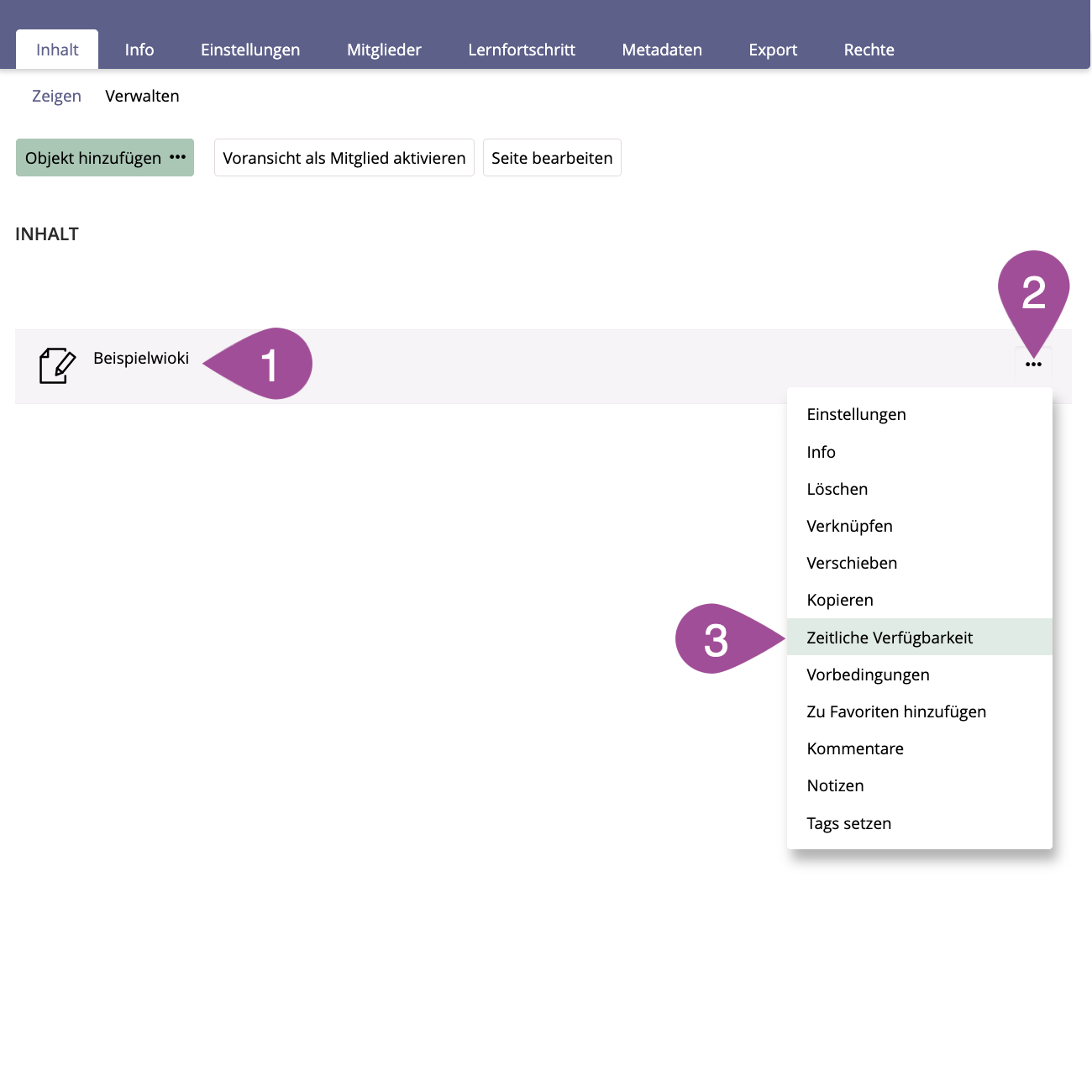
Task: Select Zu Favoriten hinzufügen menu entry
Action: [x=896, y=711]
